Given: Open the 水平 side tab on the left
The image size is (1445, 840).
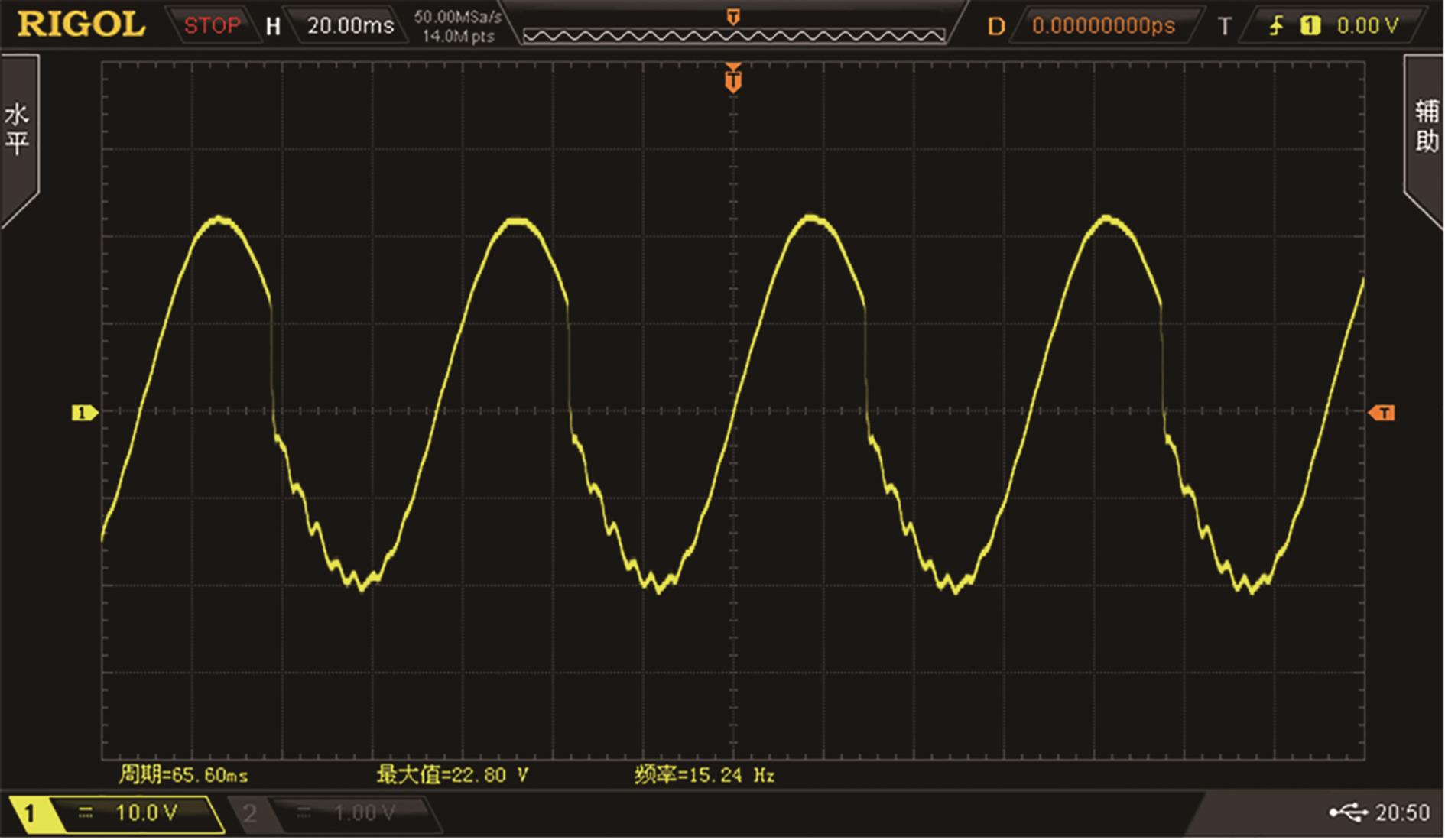Looking at the screenshot, I should tap(18, 130).
